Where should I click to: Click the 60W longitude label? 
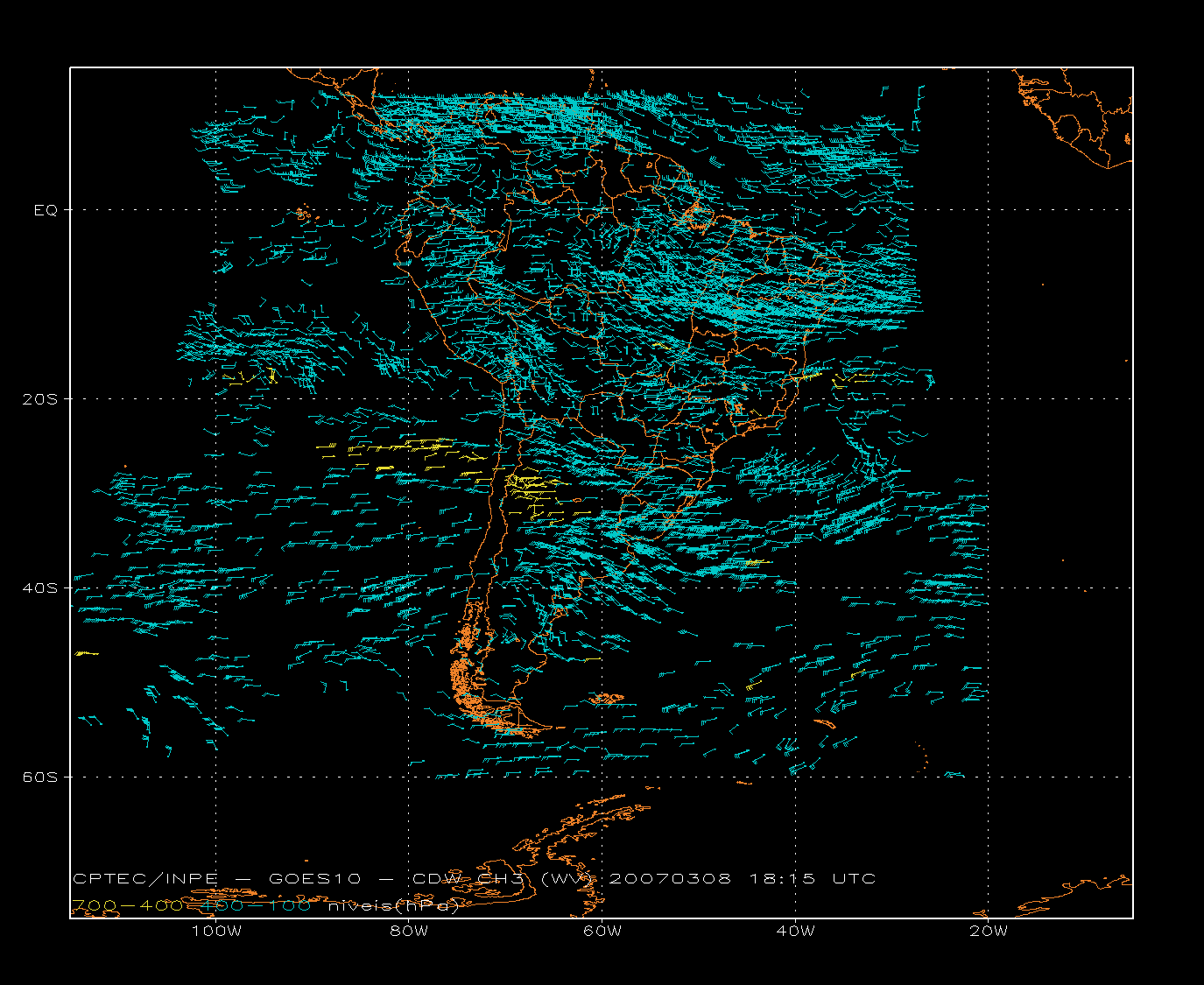[x=602, y=931]
